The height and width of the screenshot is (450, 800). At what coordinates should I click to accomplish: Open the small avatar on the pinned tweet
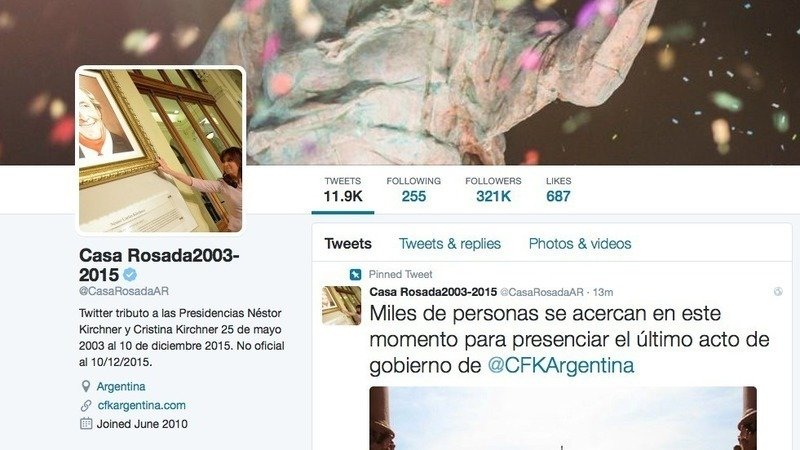tap(341, 306)
